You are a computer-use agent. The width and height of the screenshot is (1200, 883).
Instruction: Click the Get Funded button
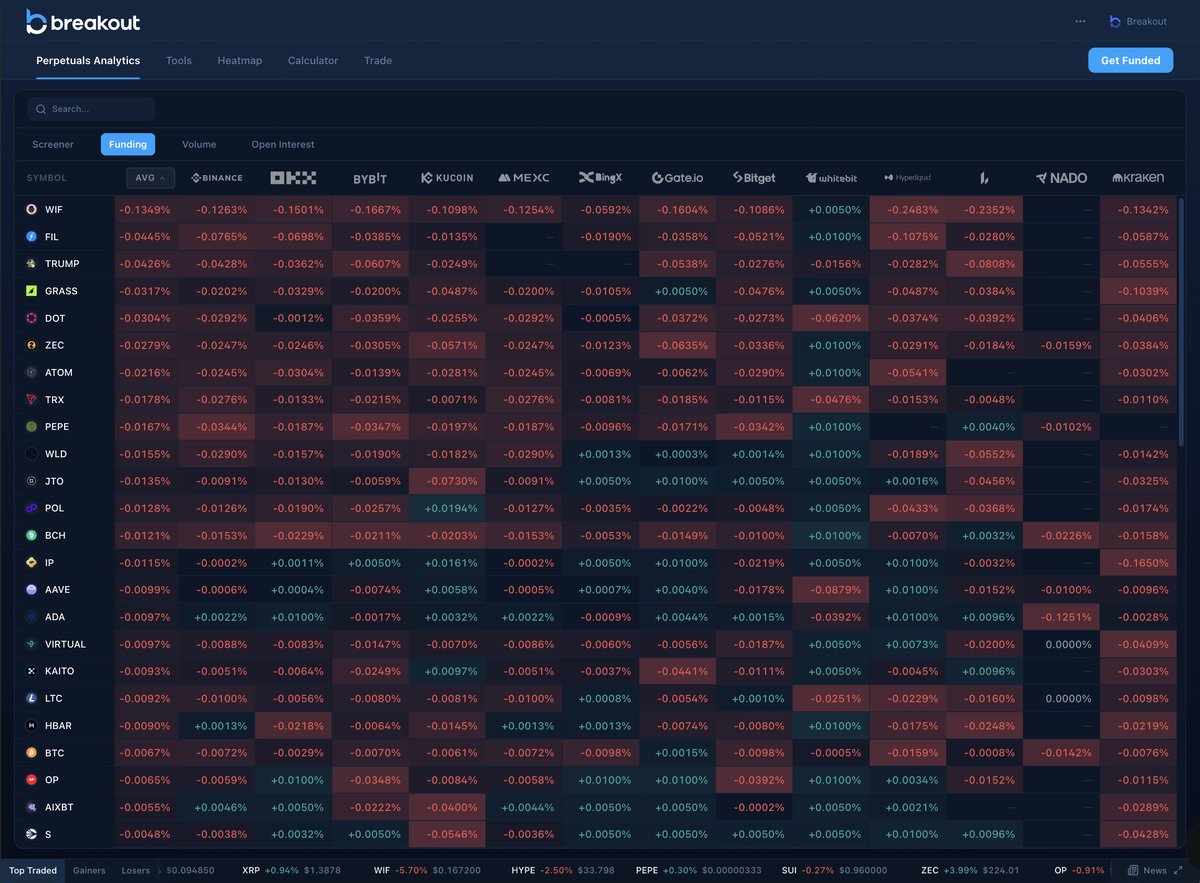click(x=1131, y=60)
